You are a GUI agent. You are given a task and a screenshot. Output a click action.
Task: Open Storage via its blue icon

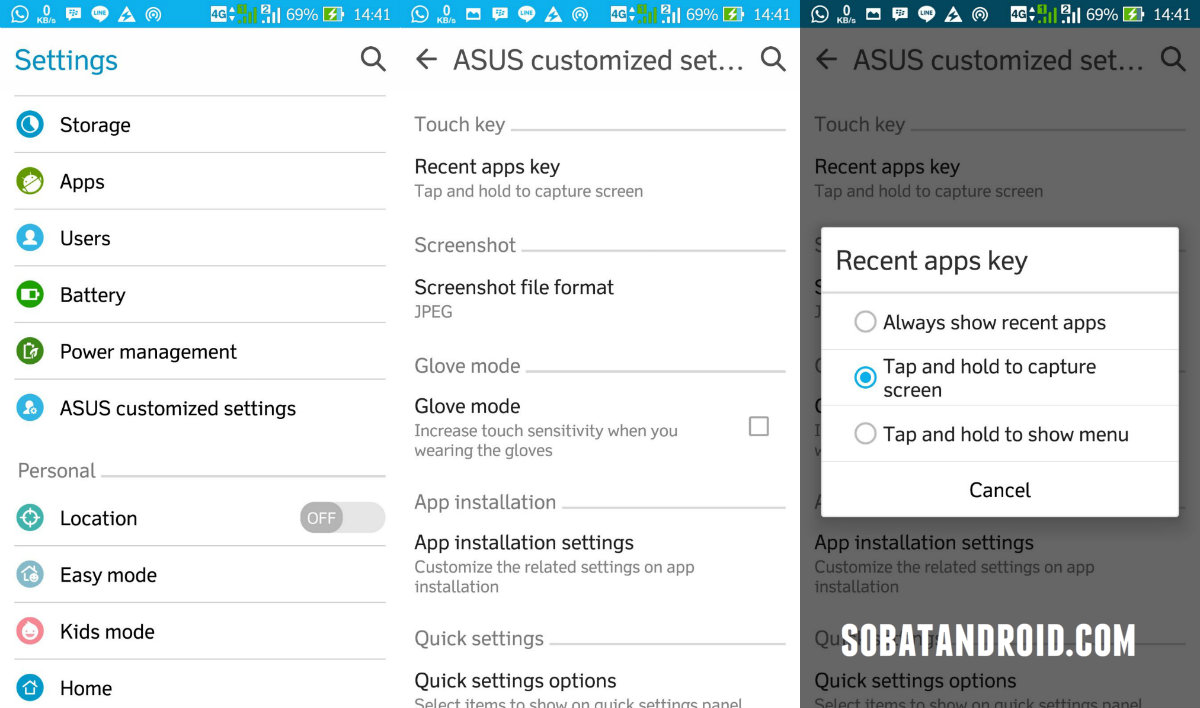tap(30, 124)
